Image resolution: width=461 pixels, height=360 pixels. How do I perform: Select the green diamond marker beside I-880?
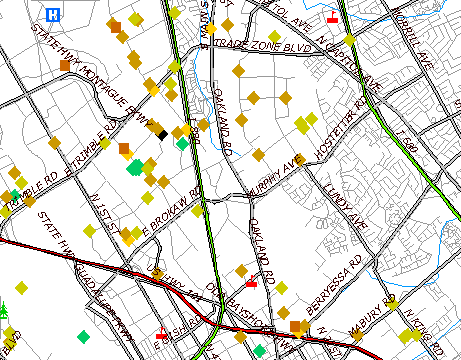[x=182, y=144]
